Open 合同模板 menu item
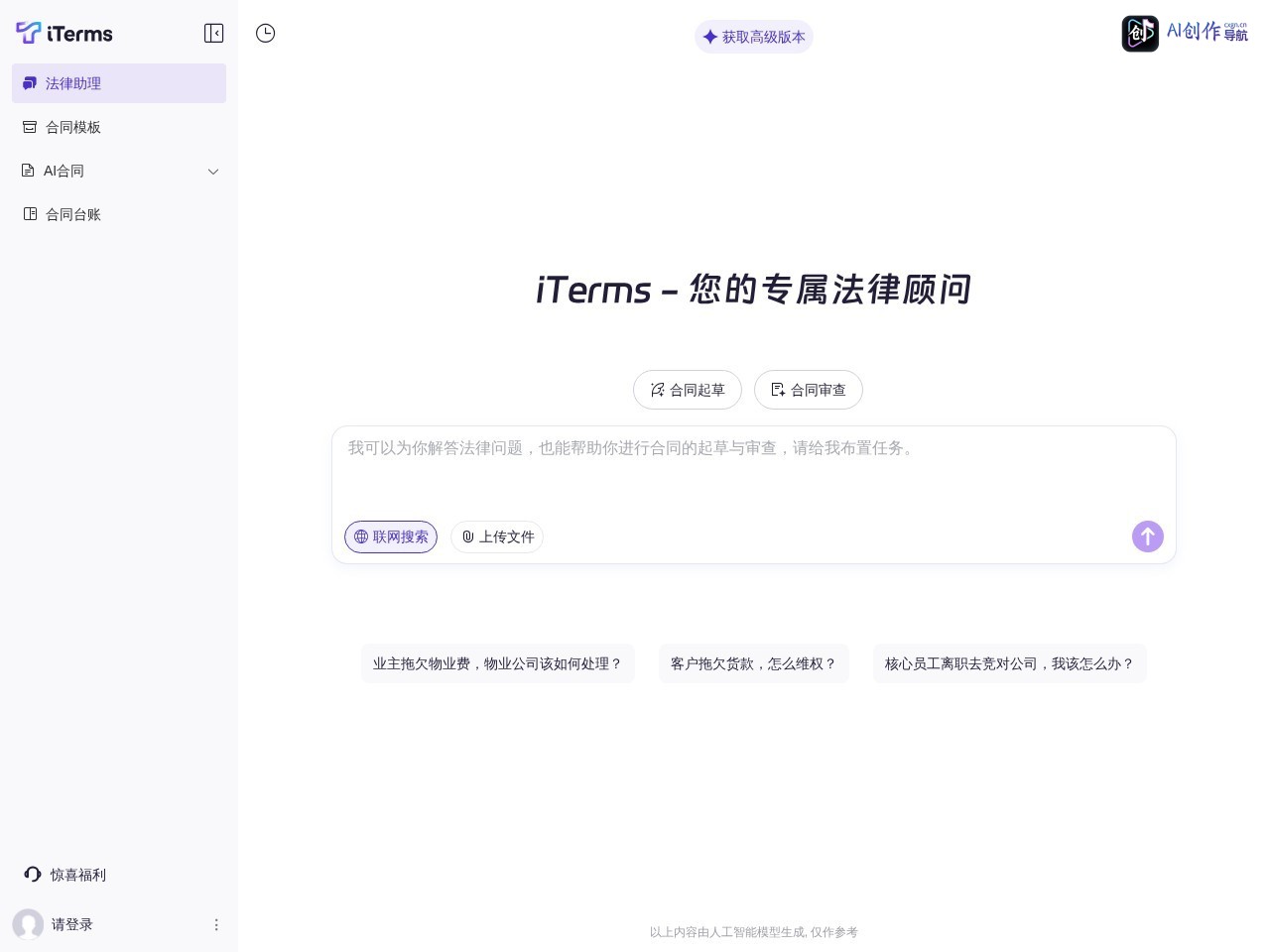The width and height of the screenshot is (1270, 952). (119, 127)
